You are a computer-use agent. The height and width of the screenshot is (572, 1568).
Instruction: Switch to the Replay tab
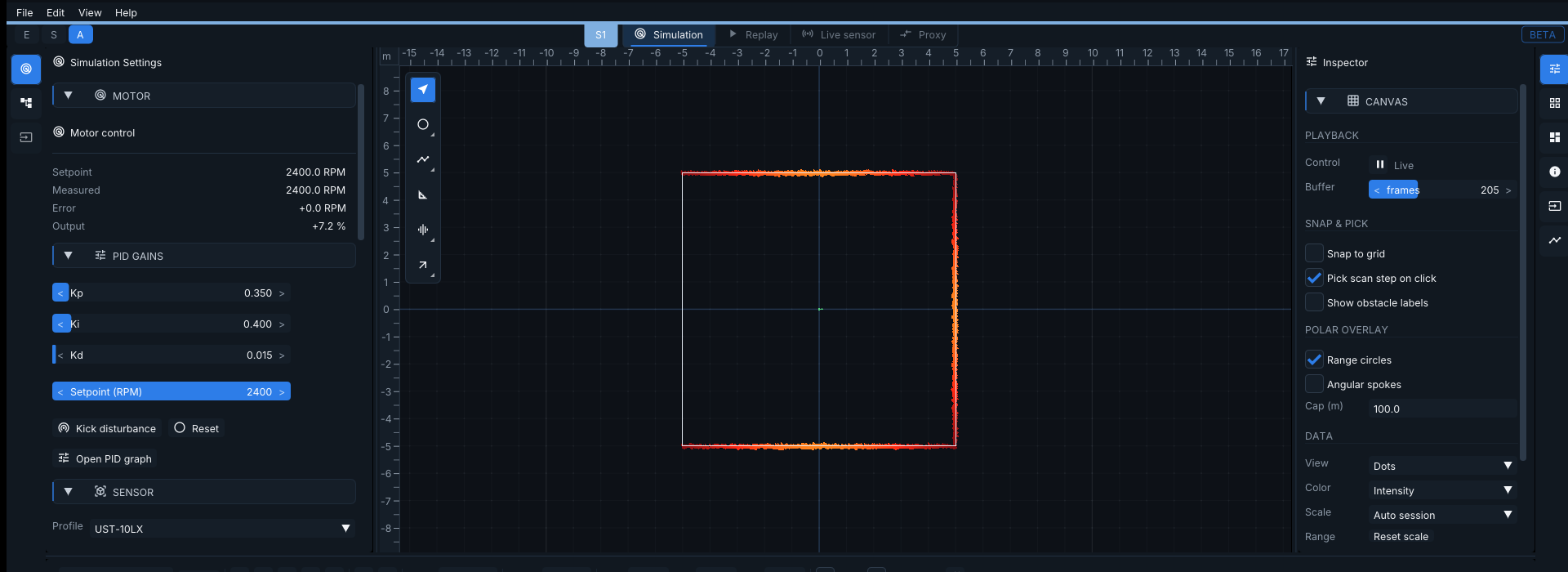753,34
